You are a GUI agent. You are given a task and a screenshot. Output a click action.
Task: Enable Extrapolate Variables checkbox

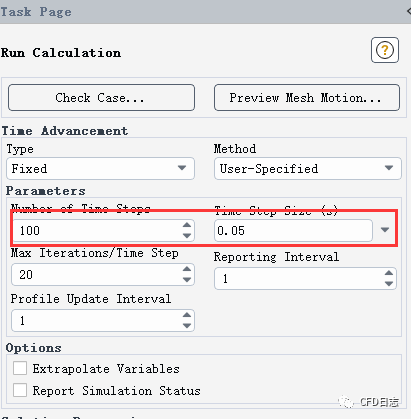pos(20,369)
